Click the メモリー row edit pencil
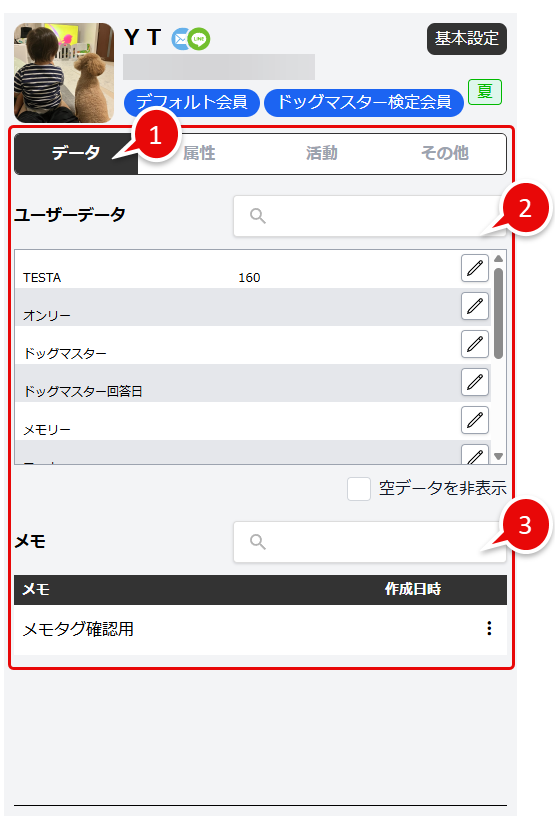This screenshot has width=555, height=817. tap(474, 420)
